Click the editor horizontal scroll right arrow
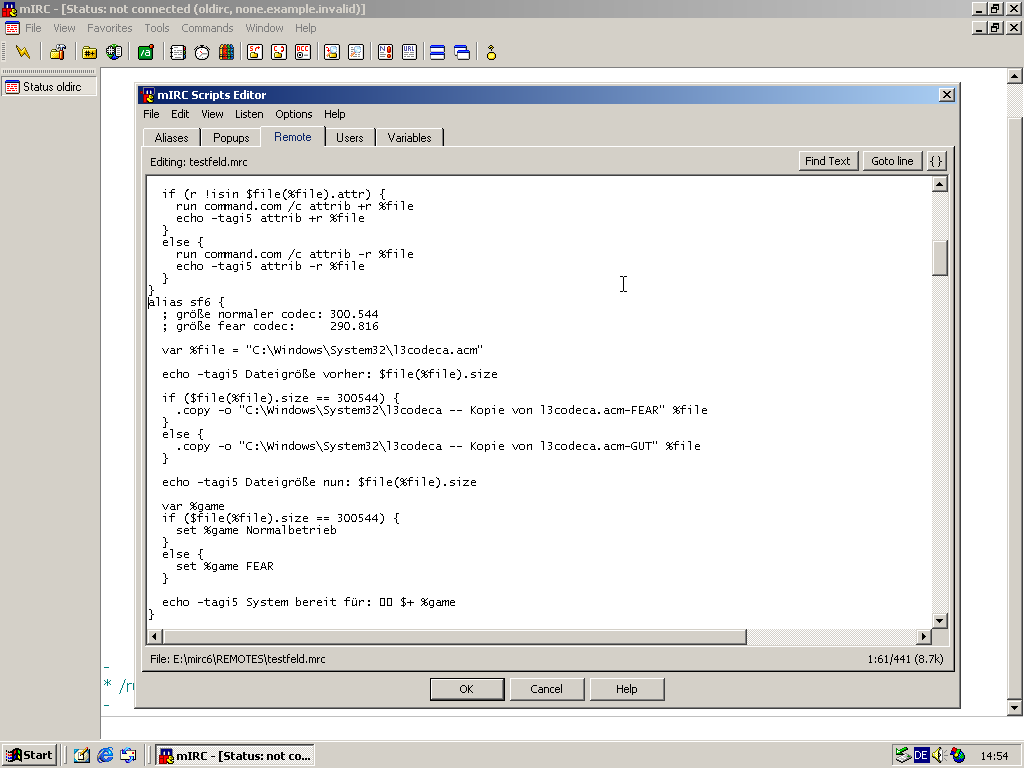This screenshot has height=768, width=1024. tap(924, 636)
